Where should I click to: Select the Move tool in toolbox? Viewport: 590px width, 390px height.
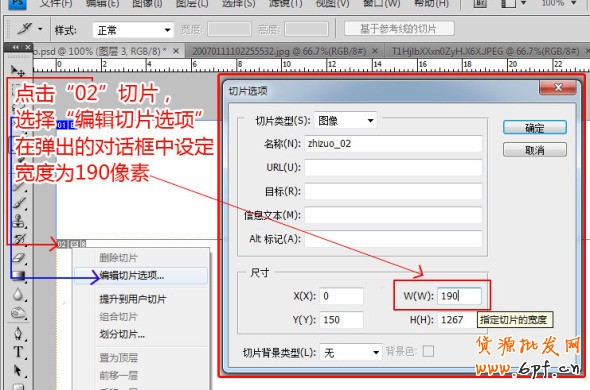[18, 70]
